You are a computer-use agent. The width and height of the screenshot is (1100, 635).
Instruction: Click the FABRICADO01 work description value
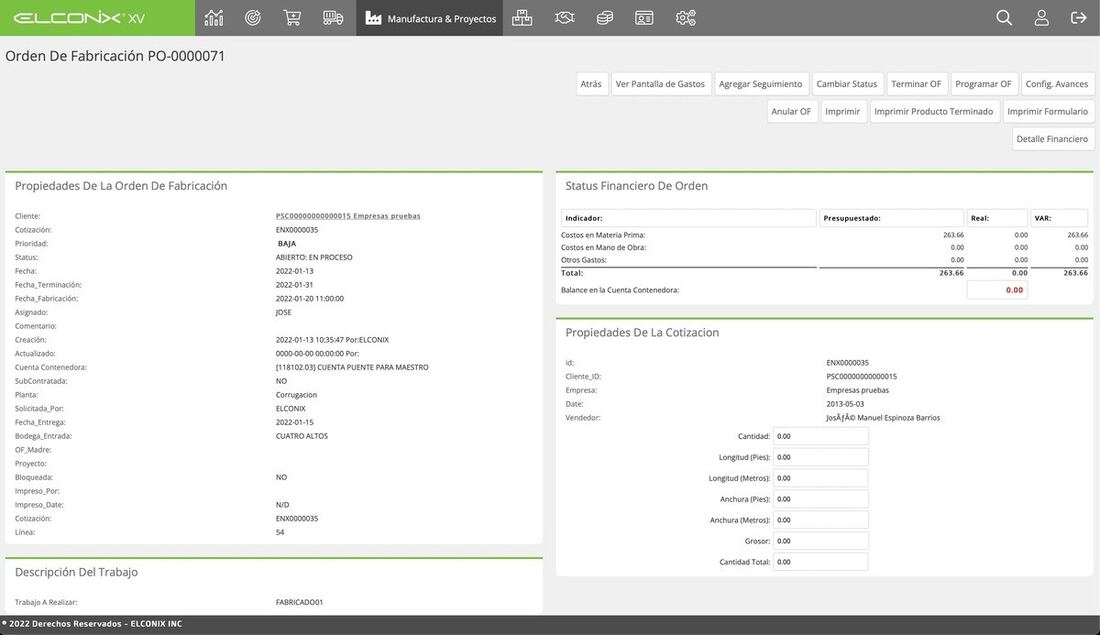pyautogui.click(x=300, y=603)
